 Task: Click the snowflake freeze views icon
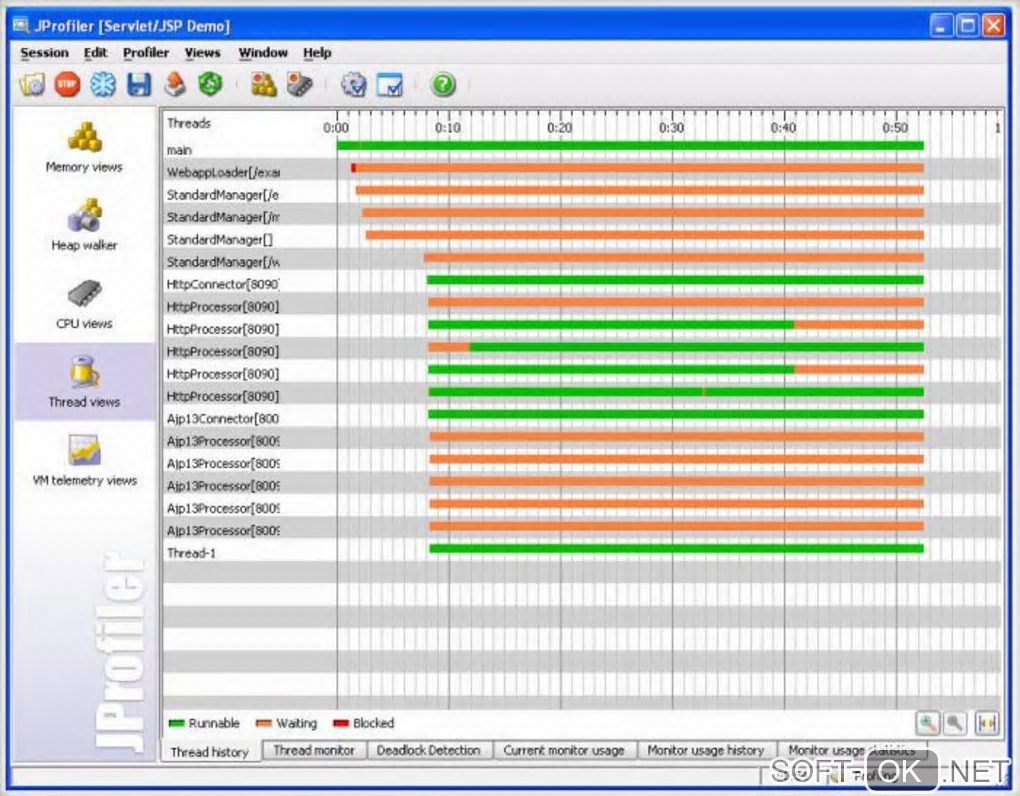pyautogui.click(x=103, y=85)
